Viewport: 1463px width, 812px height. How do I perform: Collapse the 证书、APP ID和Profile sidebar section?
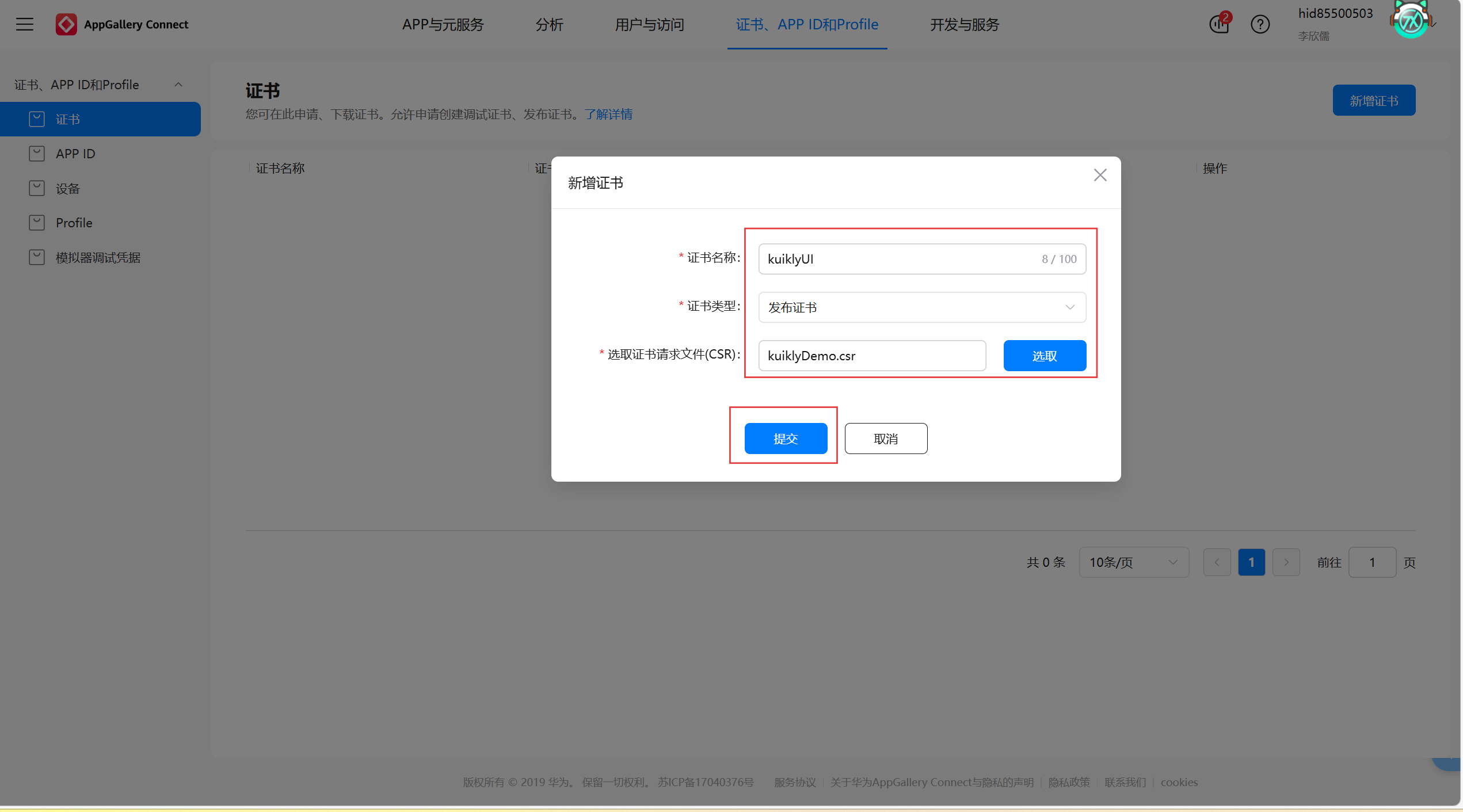[x=178, y=85]
